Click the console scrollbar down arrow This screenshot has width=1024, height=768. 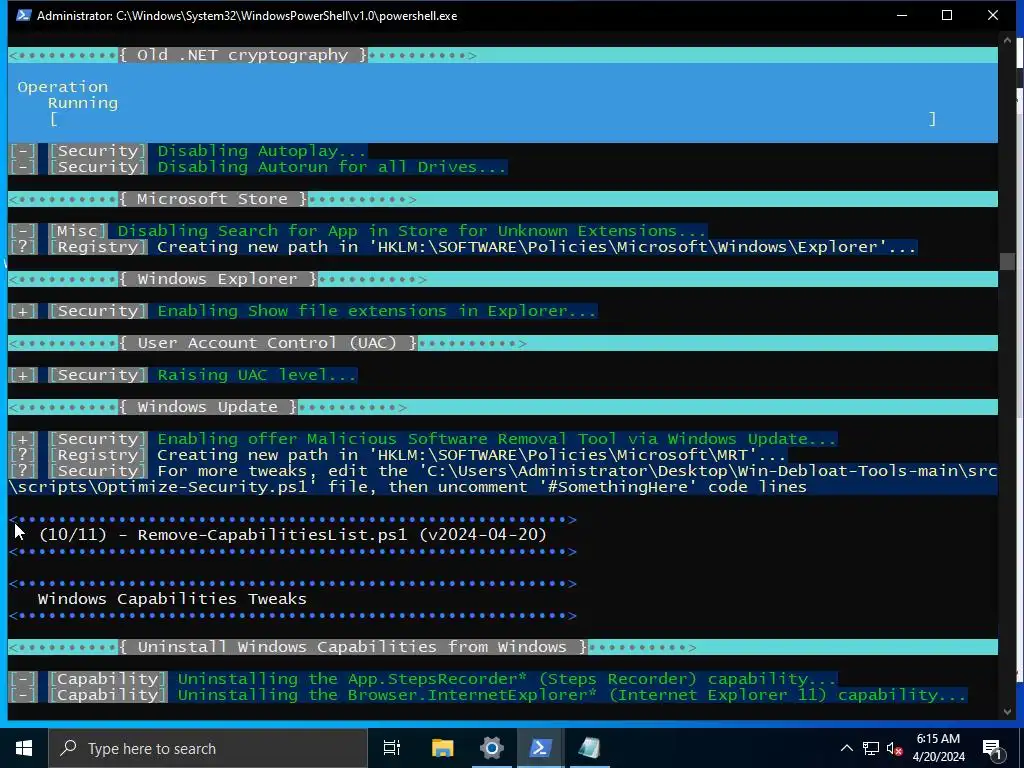pyautogui.click(x=1007, y=711)
